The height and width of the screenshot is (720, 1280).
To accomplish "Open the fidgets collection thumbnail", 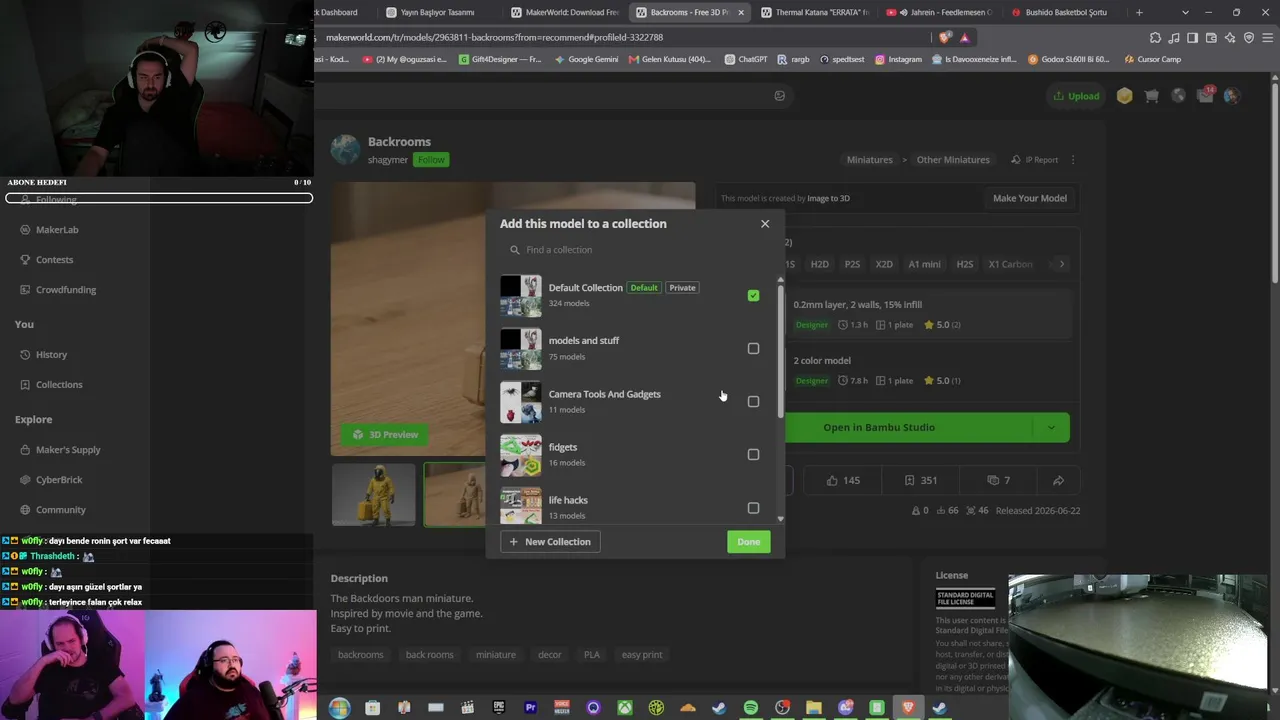I will [521, 455].
